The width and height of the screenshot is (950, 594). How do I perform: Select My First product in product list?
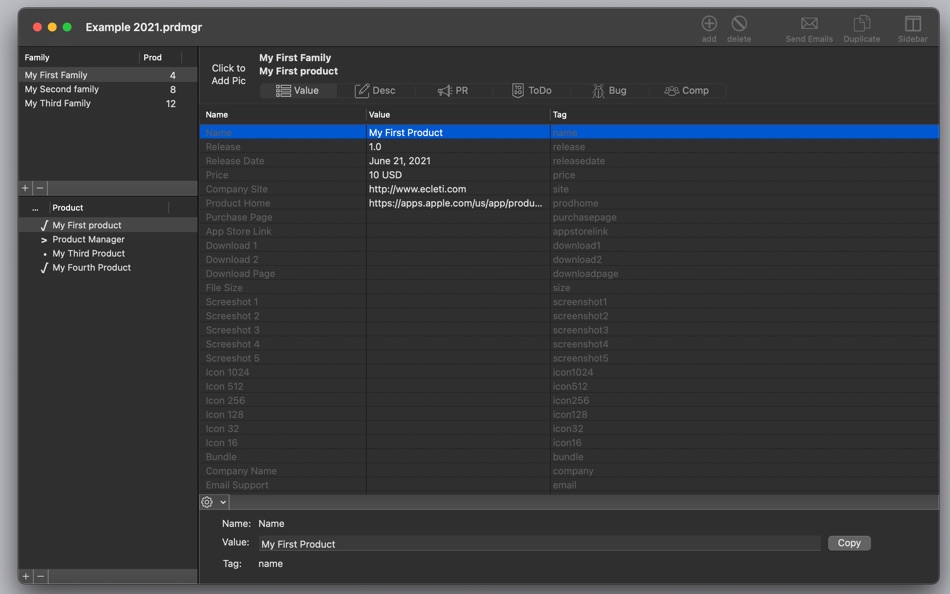coord(108,225)
